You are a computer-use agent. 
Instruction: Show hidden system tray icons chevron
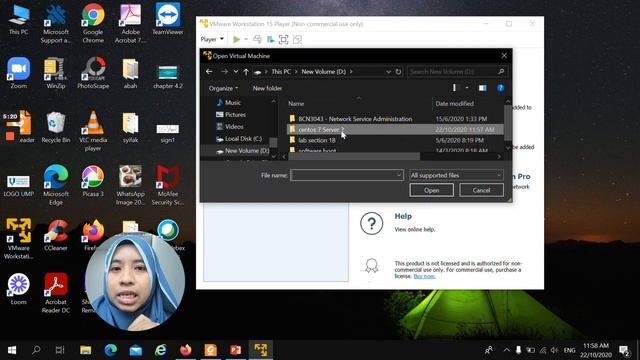tap(507, 350)
